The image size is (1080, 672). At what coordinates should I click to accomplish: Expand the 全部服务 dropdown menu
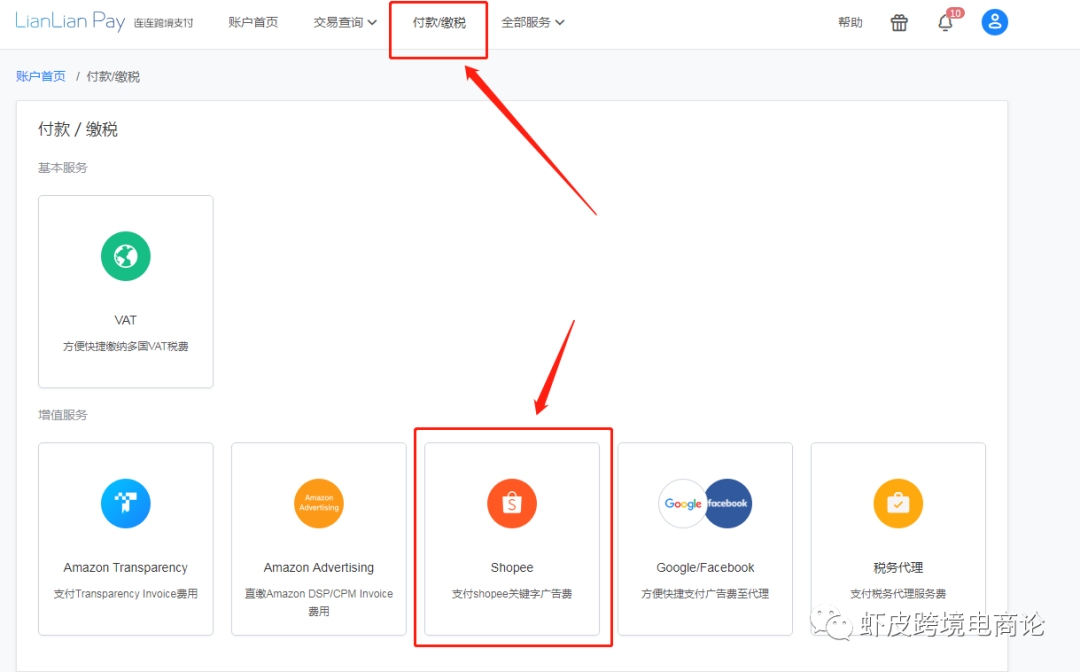532,23
